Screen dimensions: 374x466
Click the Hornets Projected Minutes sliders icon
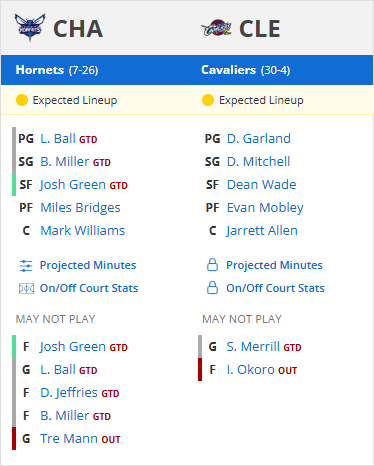(x=26, y=266)
